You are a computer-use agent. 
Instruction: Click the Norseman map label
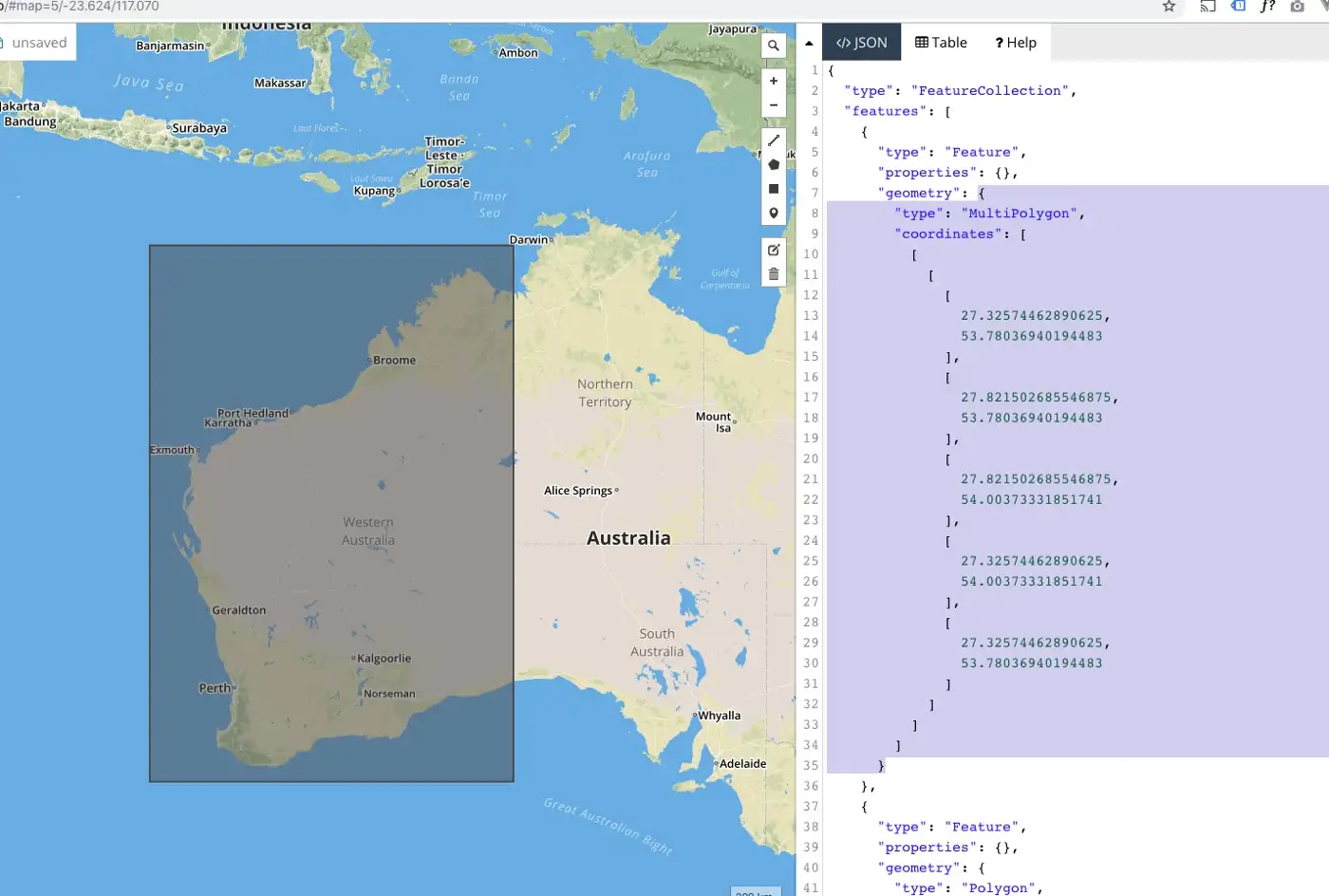coord(389,694)
